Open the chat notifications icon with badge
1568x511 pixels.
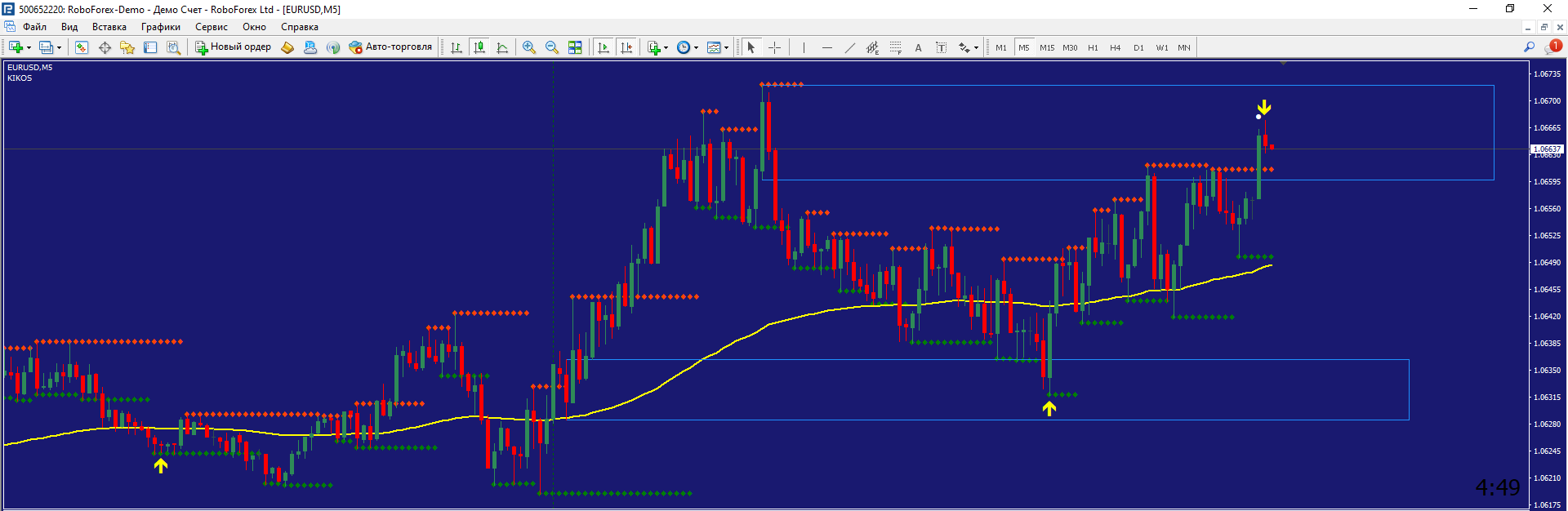pyautogui.click(x=1552, y=47)
